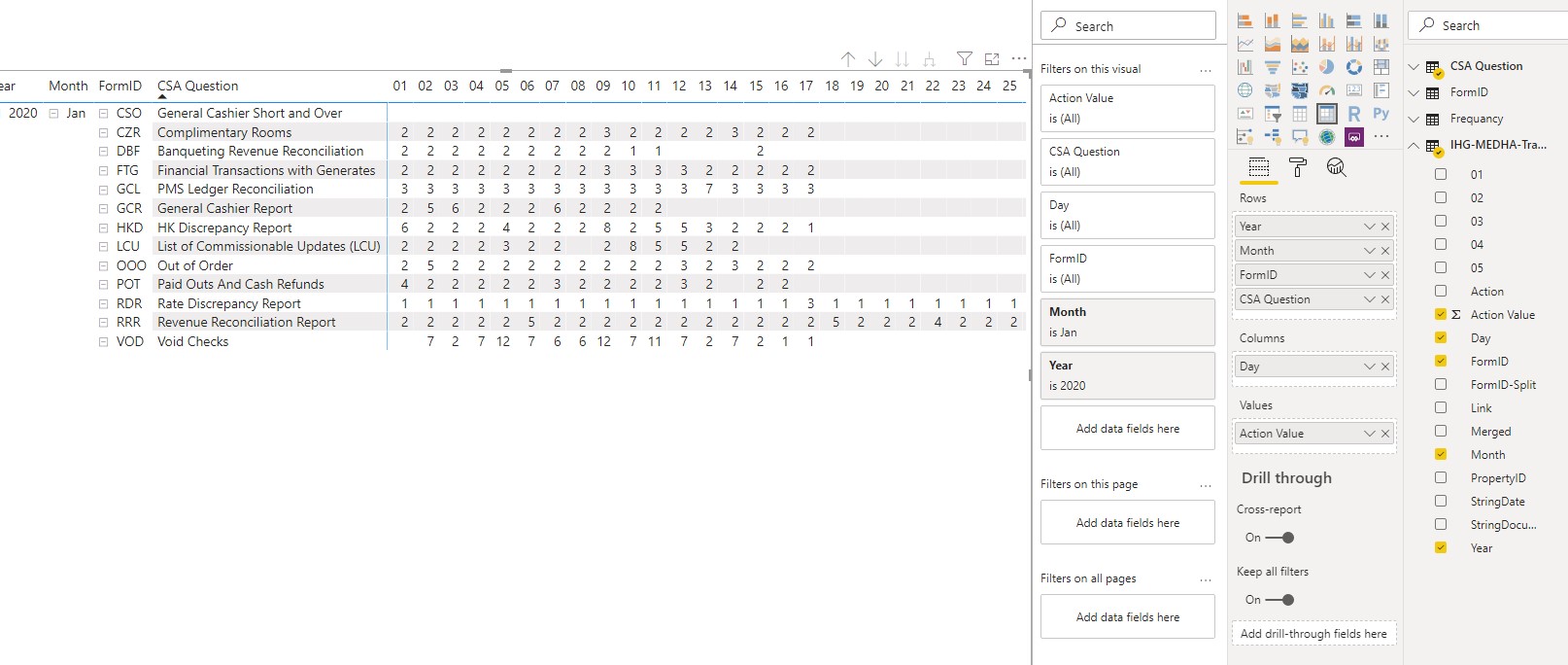
Task: Add data fields to page filters
Action: [1127, 522]
